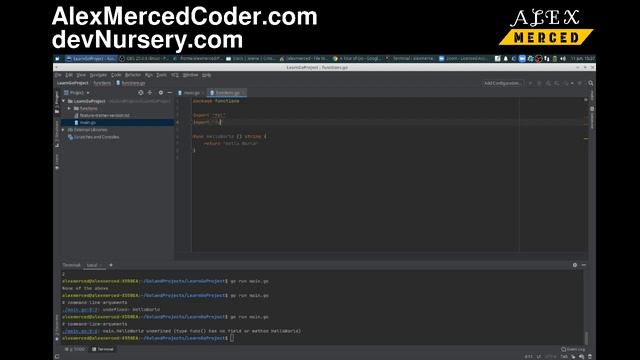640x360 pixels.
Task: Click the Tab indent status entry
Action: pos(564,356)
